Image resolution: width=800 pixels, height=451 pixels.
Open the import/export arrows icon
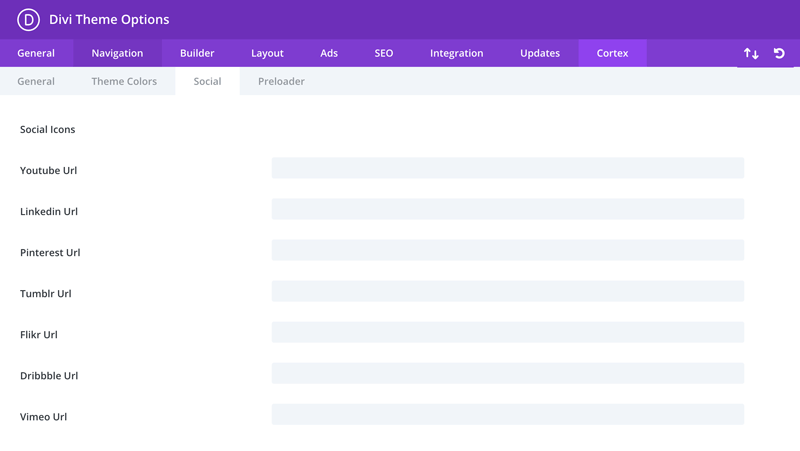point(751,53)
